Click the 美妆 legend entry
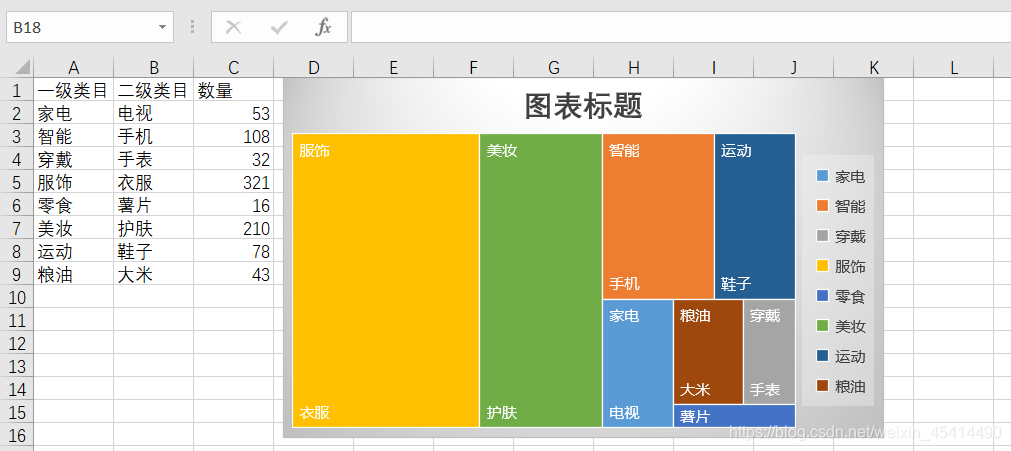The height and width of the screenshot is (451, 1011). 841,326
